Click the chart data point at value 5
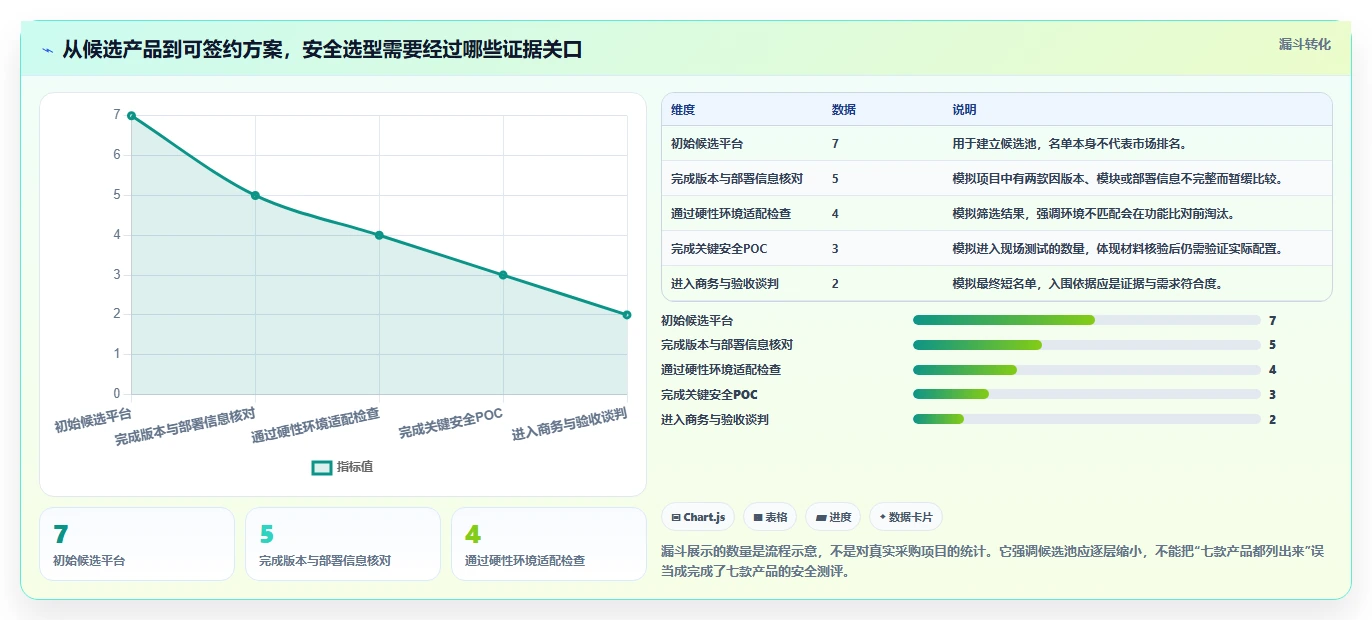The height and width of the screenshot is (620, 1372). click(255, 195)
